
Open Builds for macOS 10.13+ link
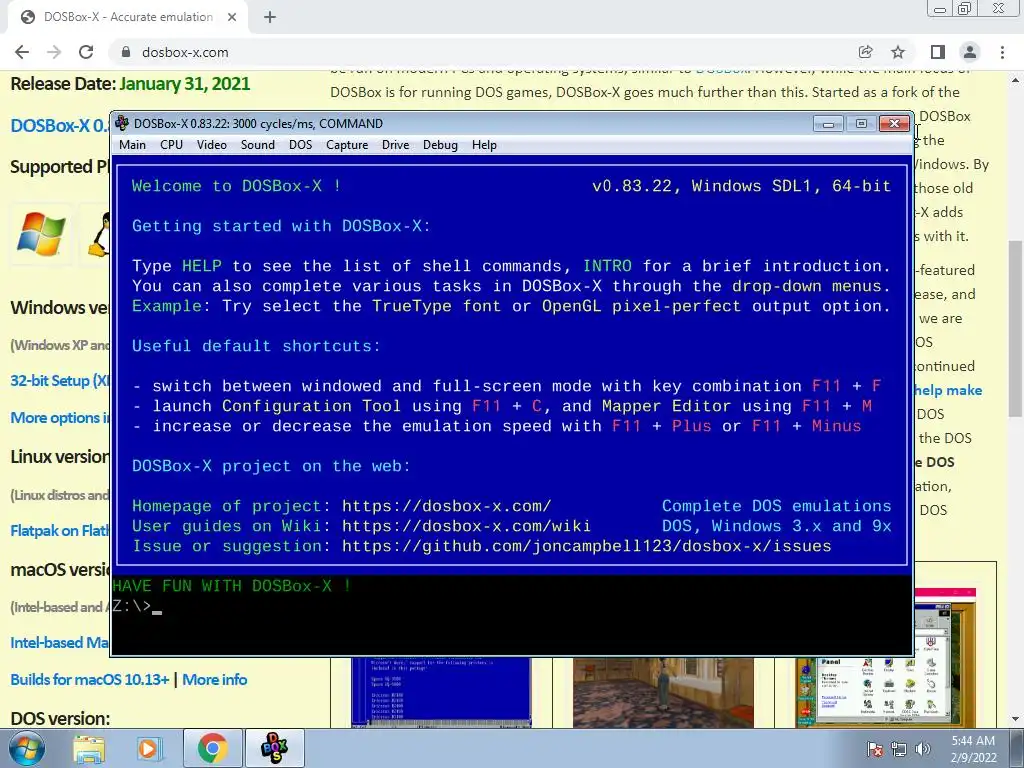(89, 680)
